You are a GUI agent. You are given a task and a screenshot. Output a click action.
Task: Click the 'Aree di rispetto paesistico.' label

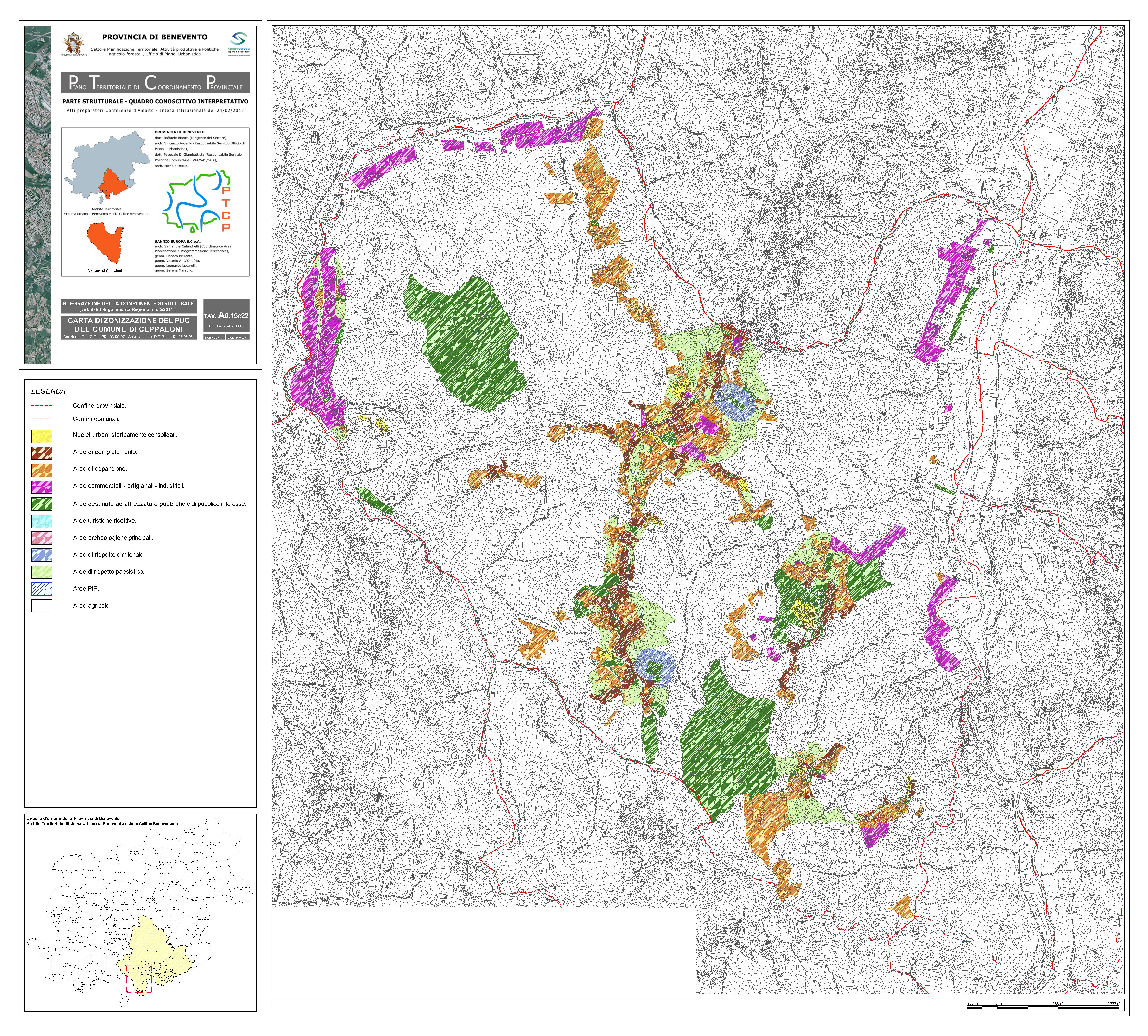[x=109, y=572]
